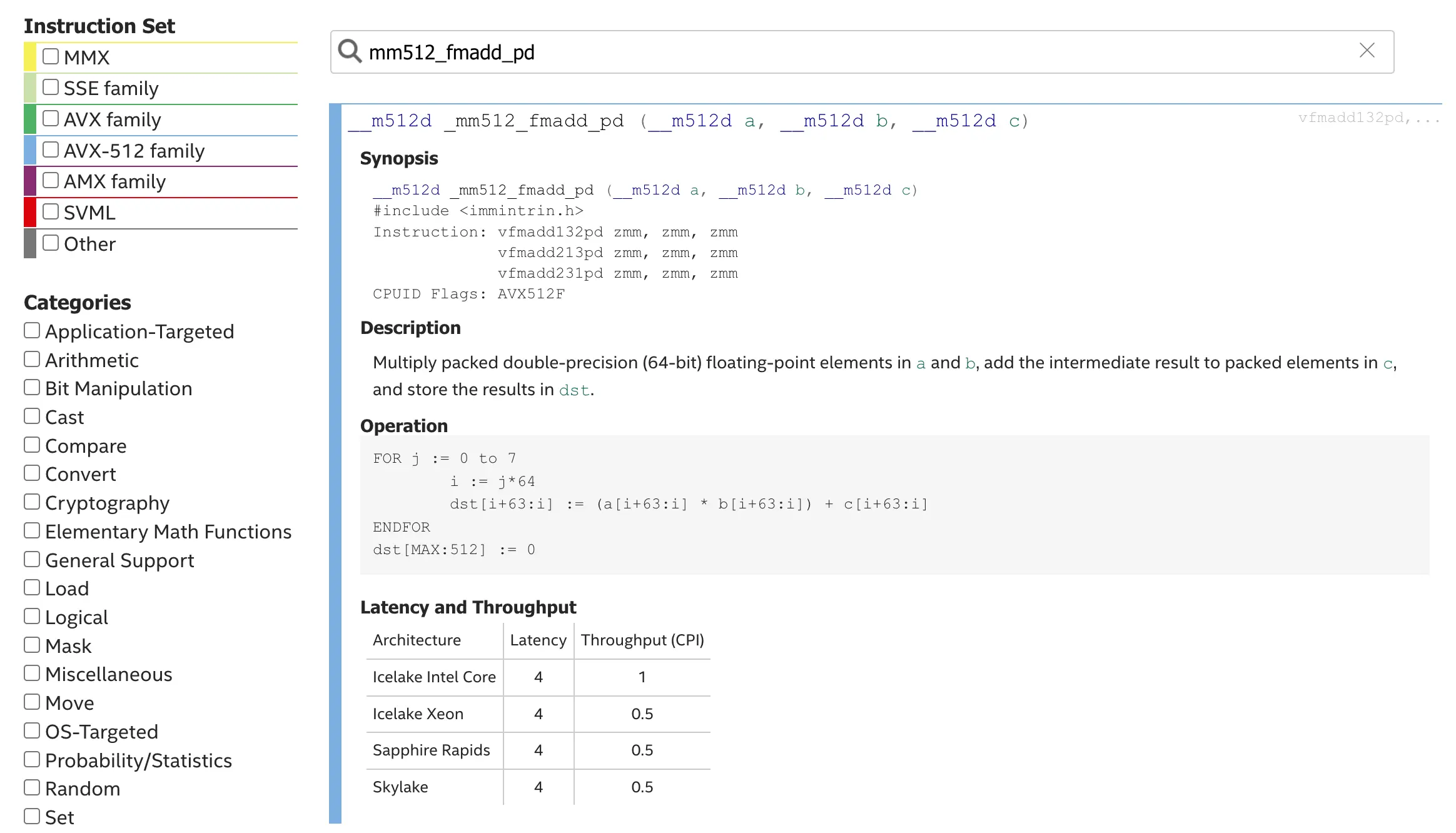Click the search magnifier icon
The height and width of the screenshot is (833, 1456).
coord(350,52)
